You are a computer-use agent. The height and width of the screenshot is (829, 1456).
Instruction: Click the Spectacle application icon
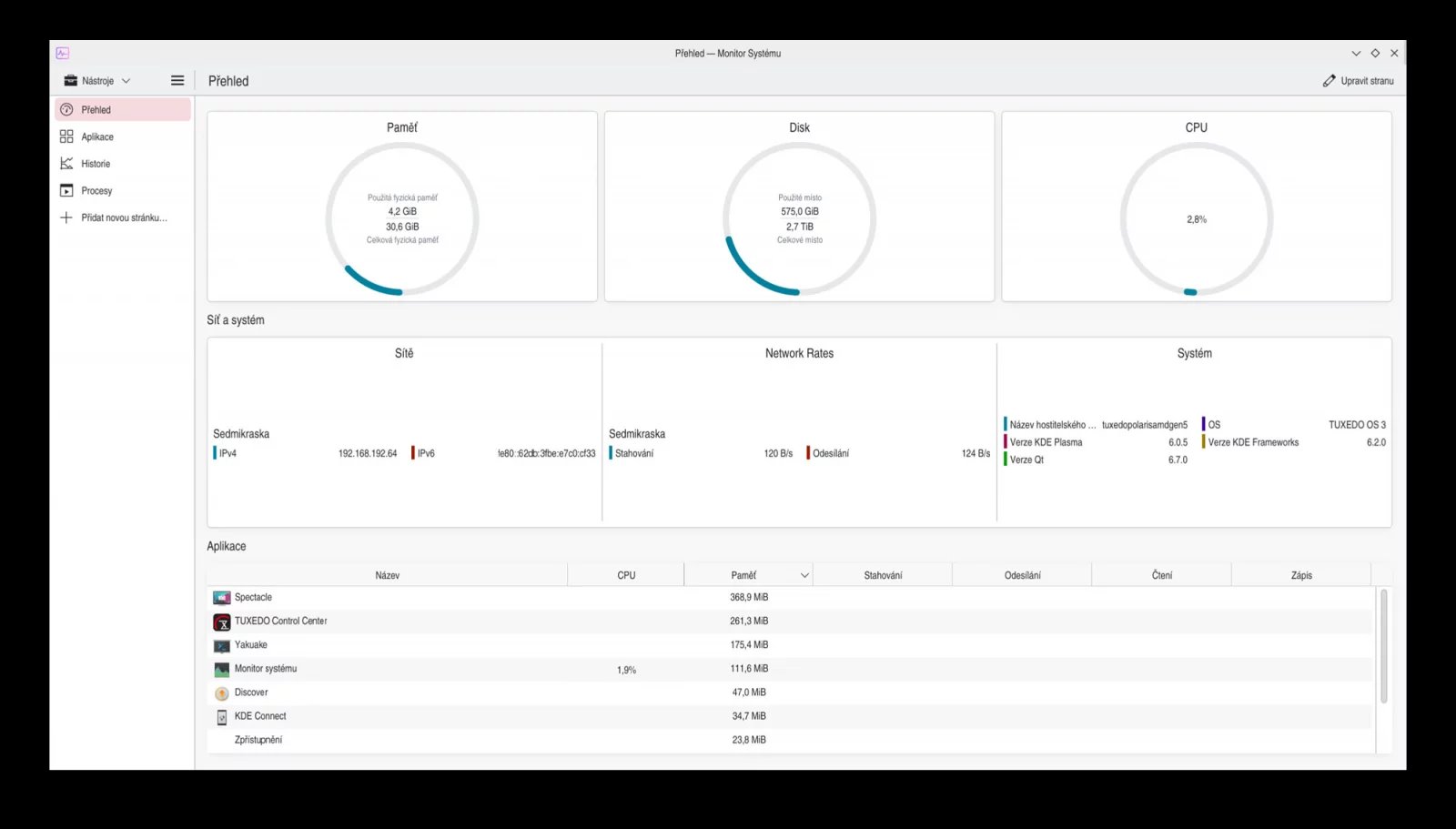(x=222, y=598)
